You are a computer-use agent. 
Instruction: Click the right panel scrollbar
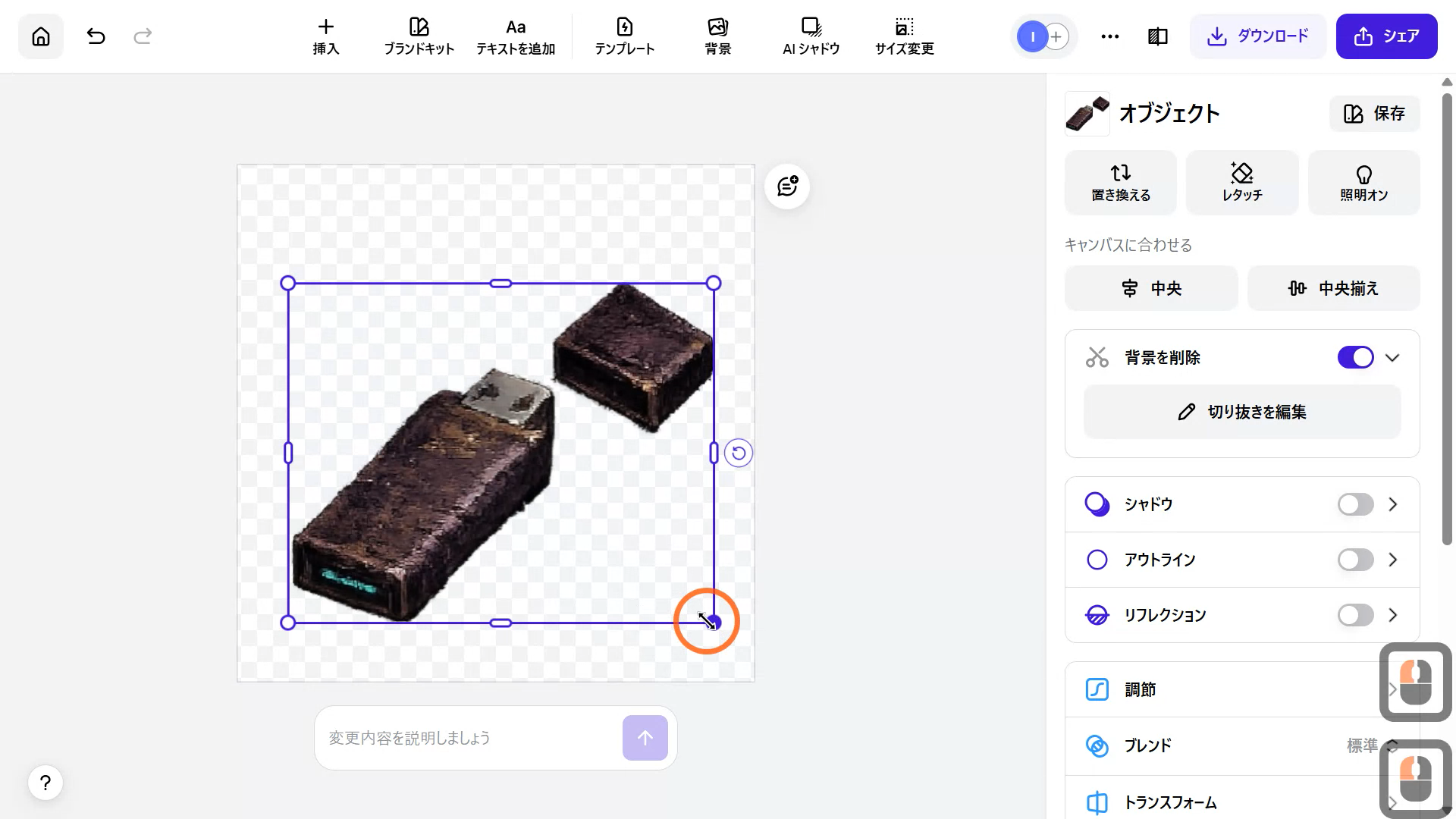coord(1446,318)
